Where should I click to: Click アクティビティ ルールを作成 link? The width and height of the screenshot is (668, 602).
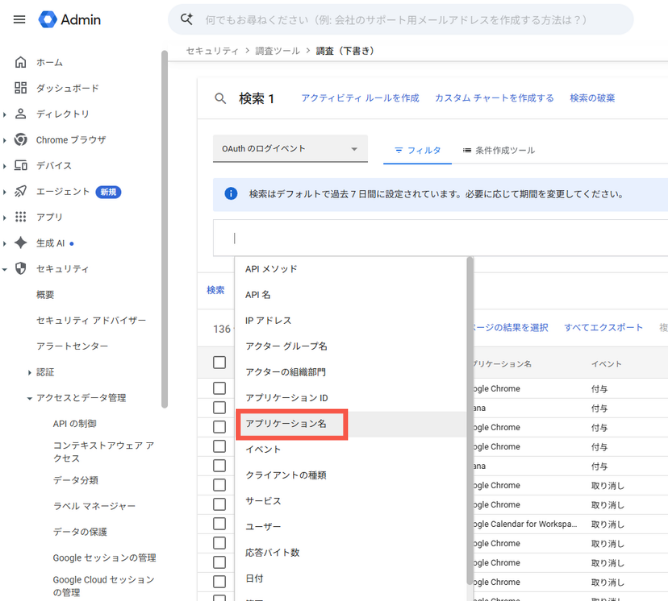(x=360, y=98)
